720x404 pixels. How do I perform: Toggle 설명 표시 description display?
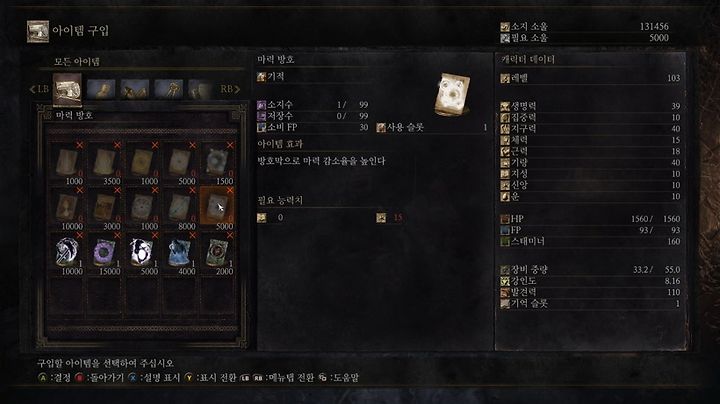click(x=154, y=378)
